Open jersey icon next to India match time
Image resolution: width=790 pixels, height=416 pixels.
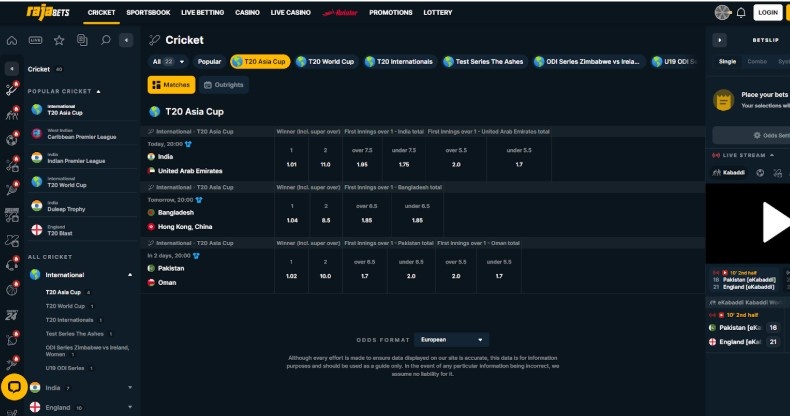[188, 144]
